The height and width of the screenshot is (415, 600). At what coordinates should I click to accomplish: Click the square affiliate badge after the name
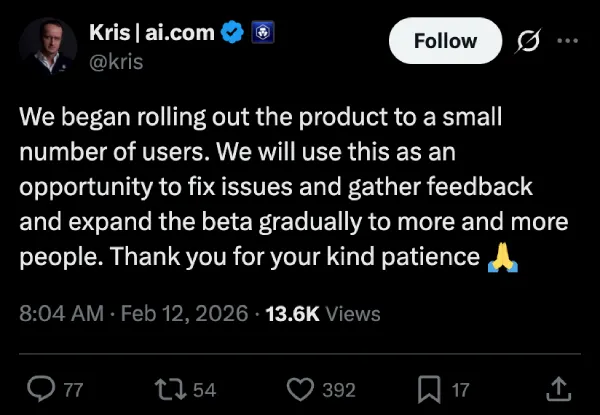(x=263, y=32)
